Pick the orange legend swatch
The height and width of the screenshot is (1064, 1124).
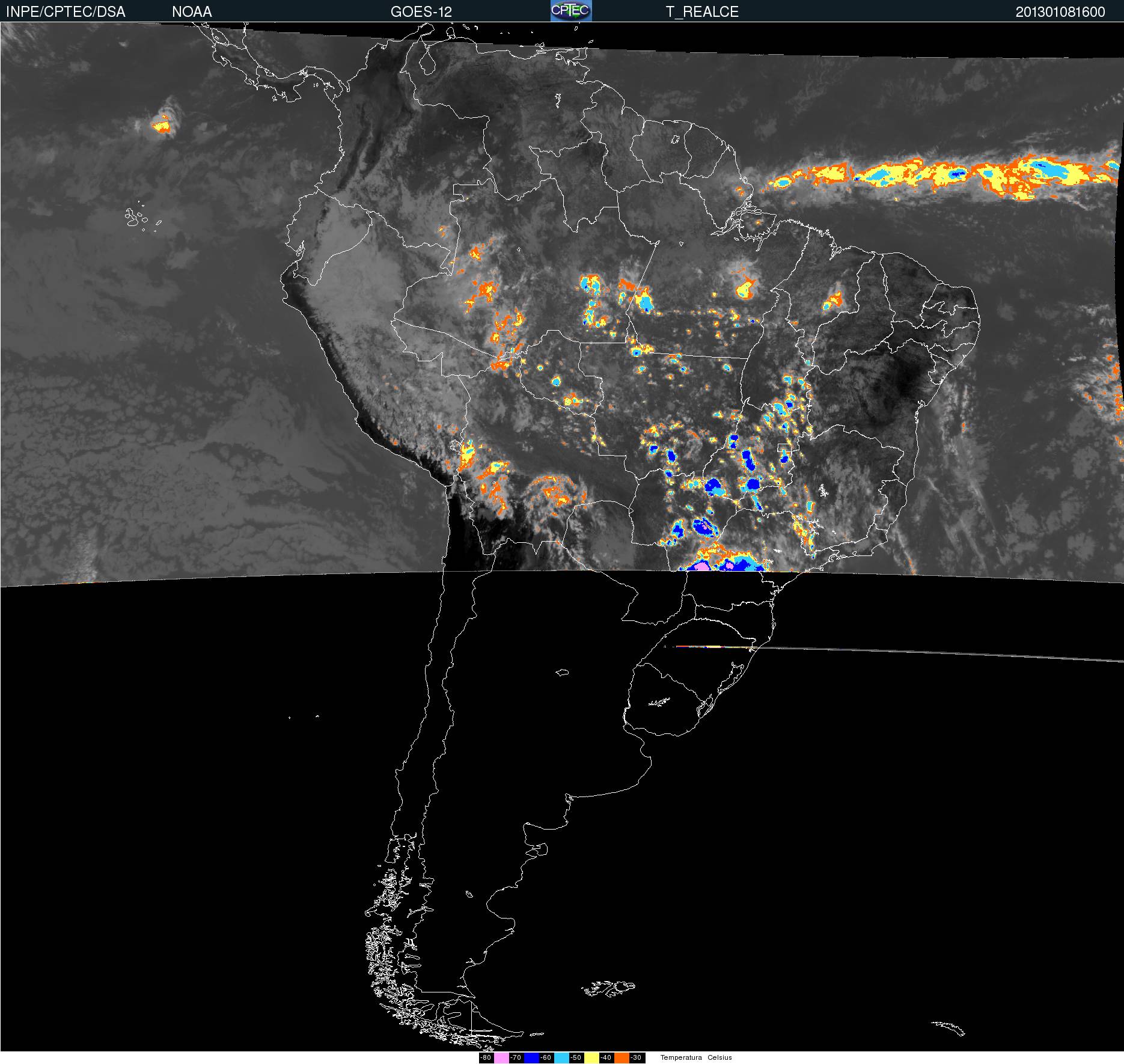tap(622, 1058)
